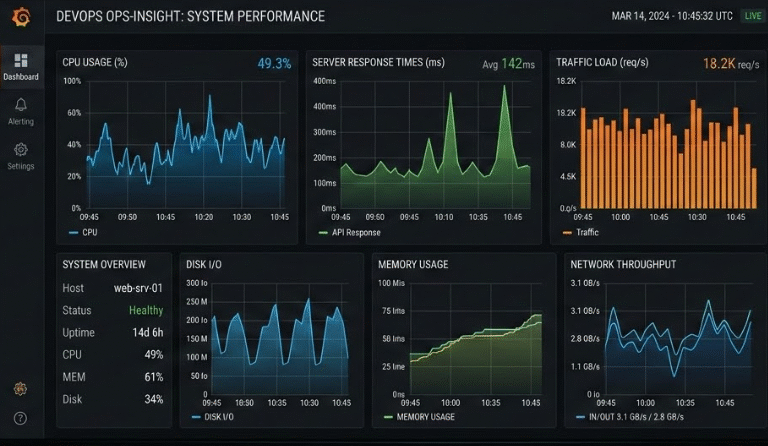Hide the DISK I/O legend series

215,416
